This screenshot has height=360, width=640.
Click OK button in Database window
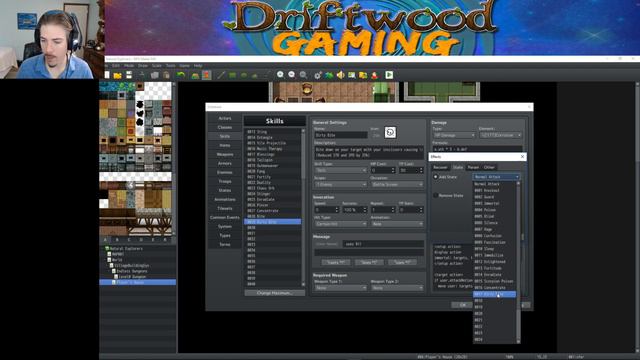(x=462, y=305)
